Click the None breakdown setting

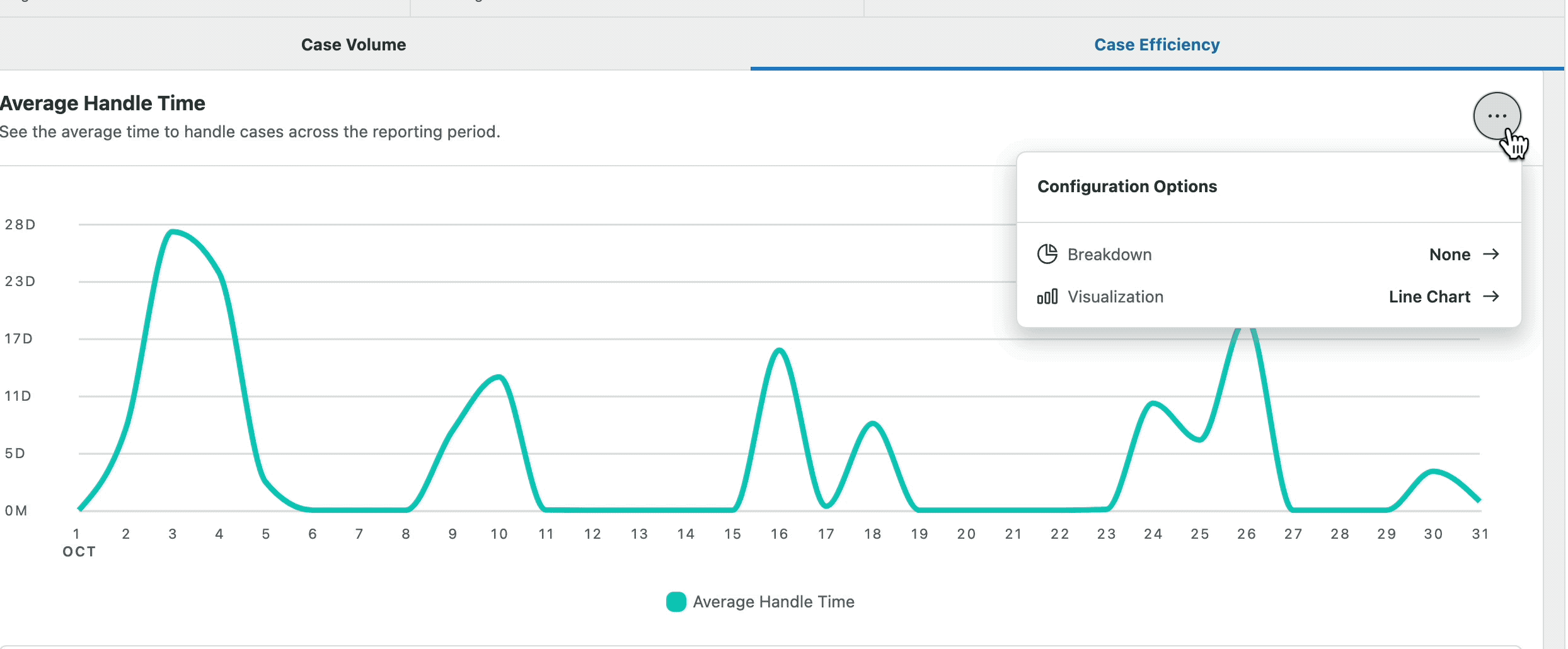1449,254
